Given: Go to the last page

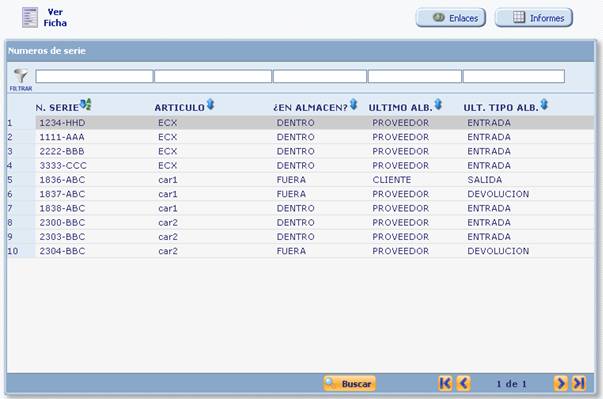Looking at the screenshot, I should pos(579,383).
